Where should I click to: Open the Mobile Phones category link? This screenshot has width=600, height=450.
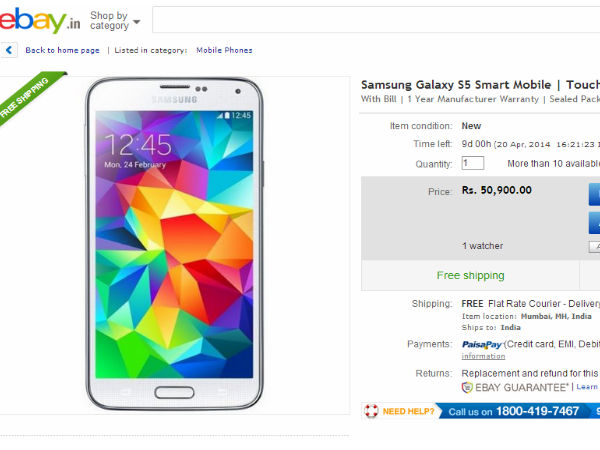224,50
